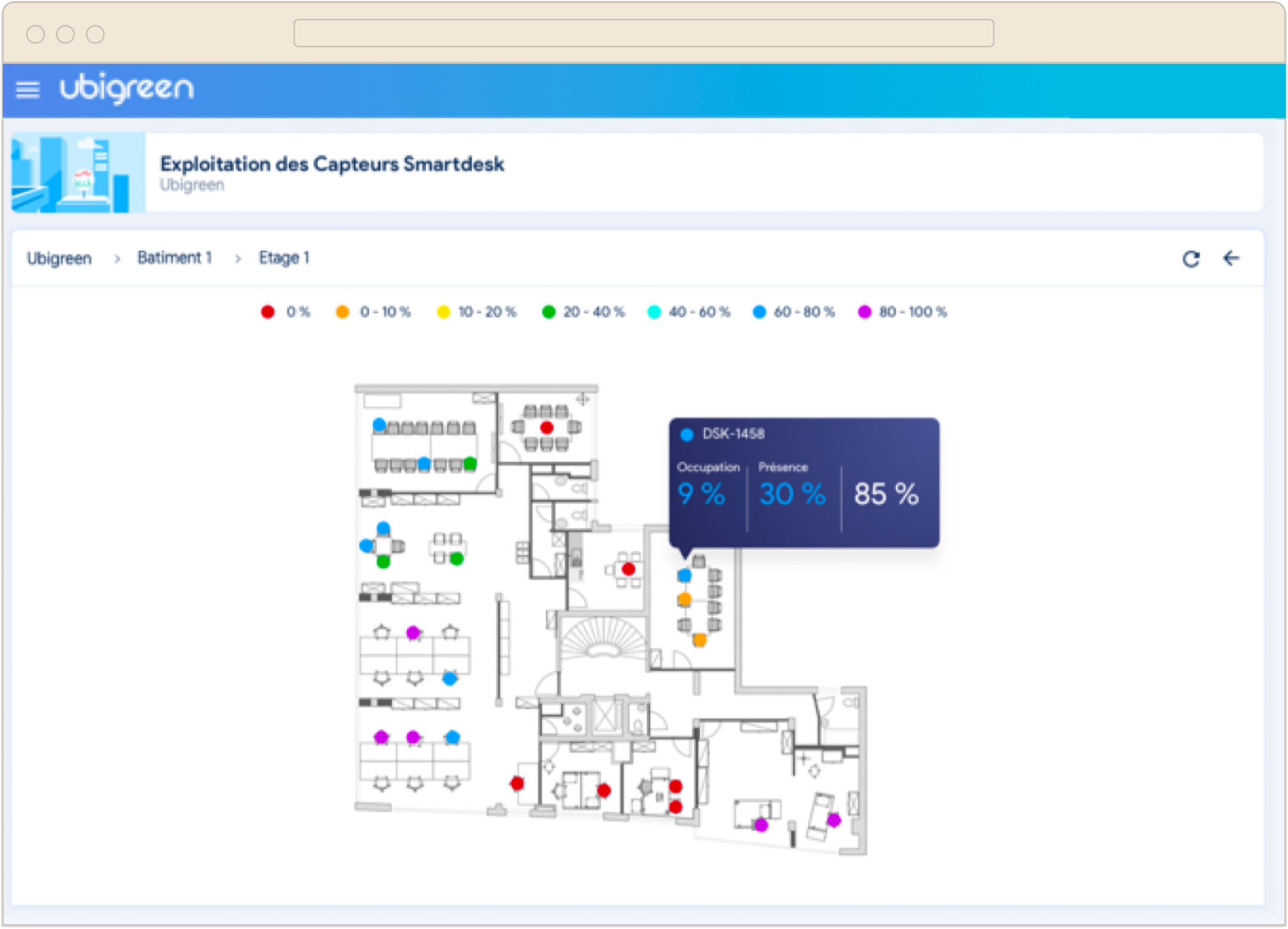
Task: Select the red sensor in small center room
Action: click(629, 569)
